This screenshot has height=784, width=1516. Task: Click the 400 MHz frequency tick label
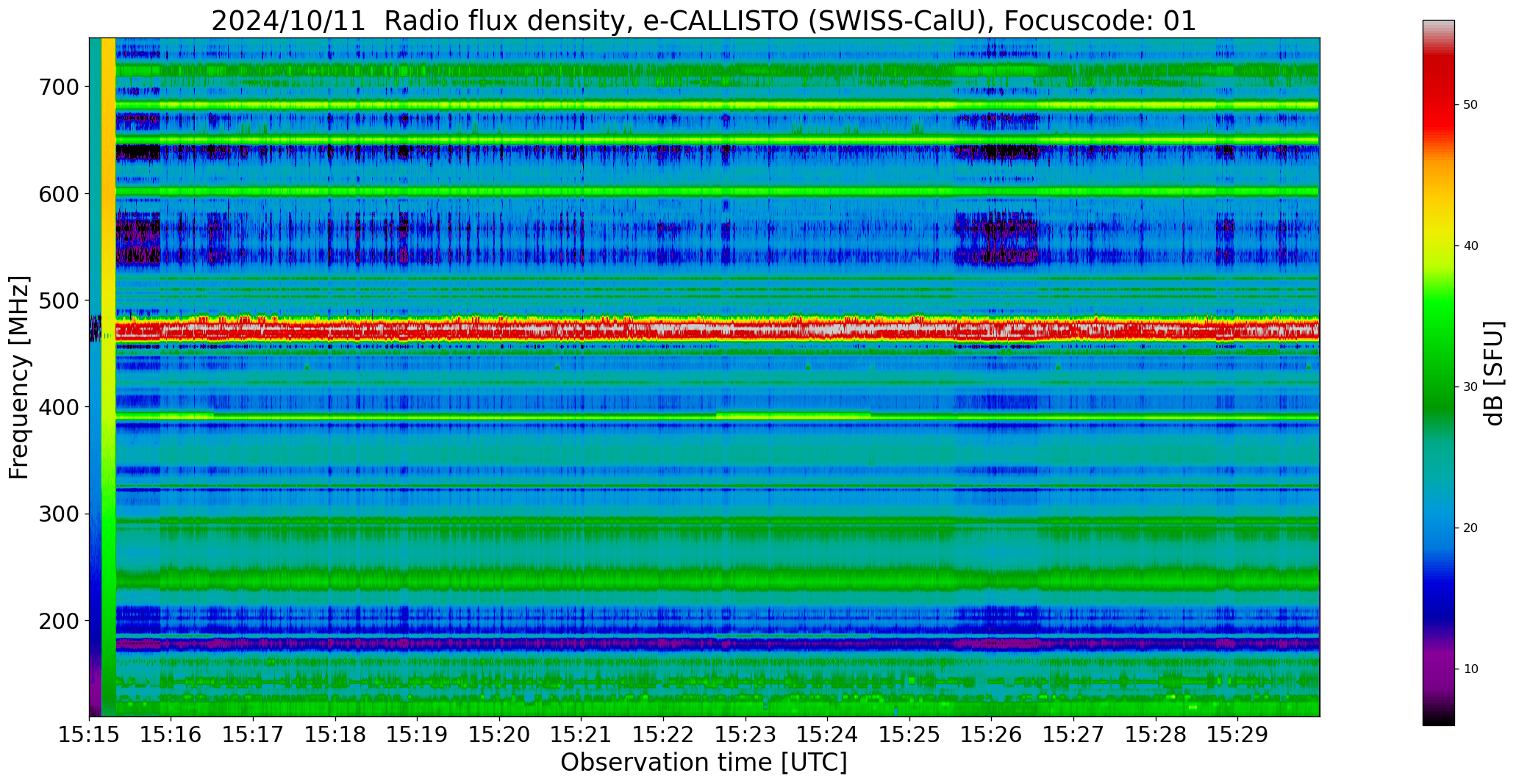[58, 407]
